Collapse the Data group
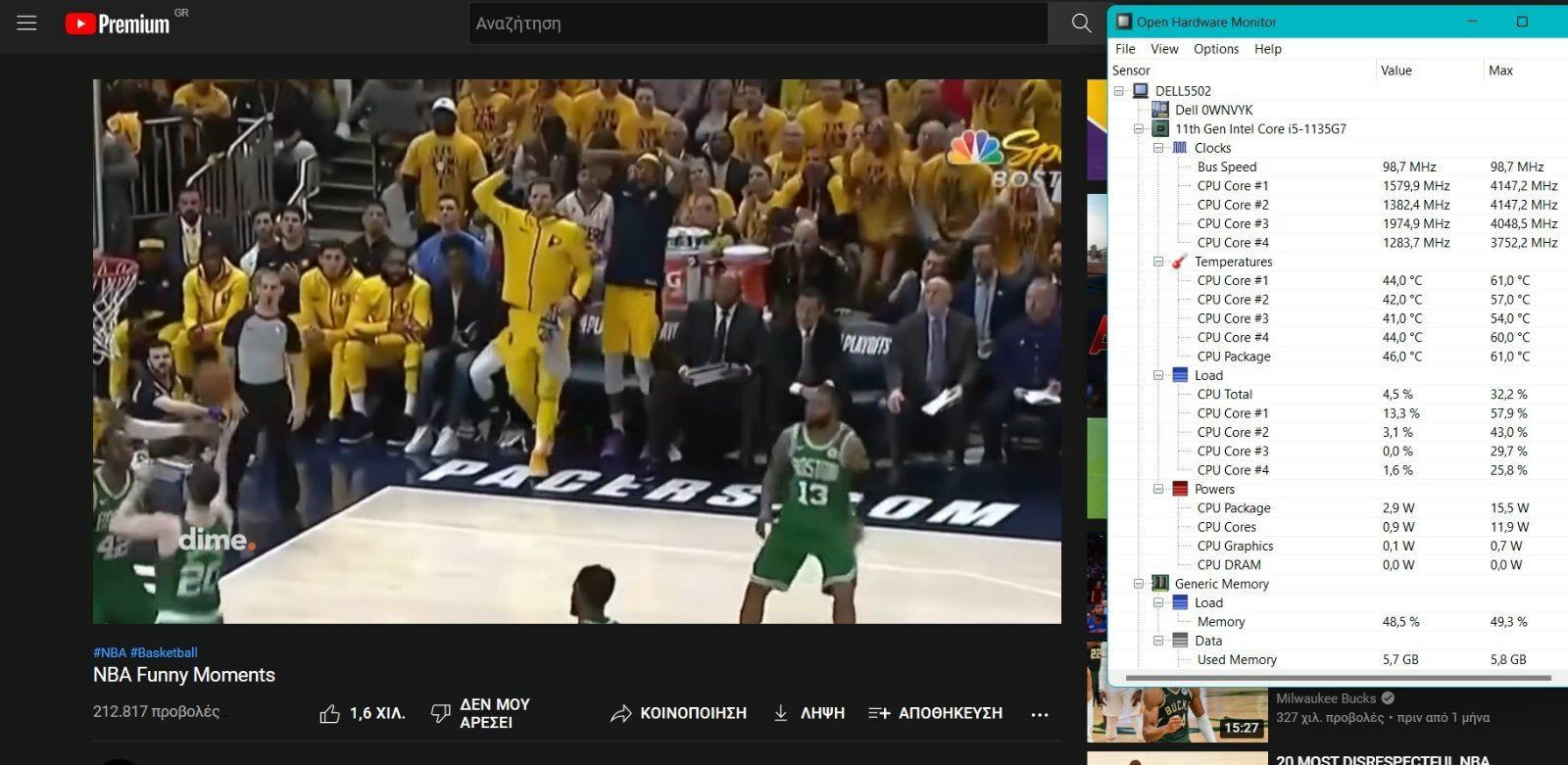The image size is (1568, 765). pyautogui.click(x=1158, y=641)
